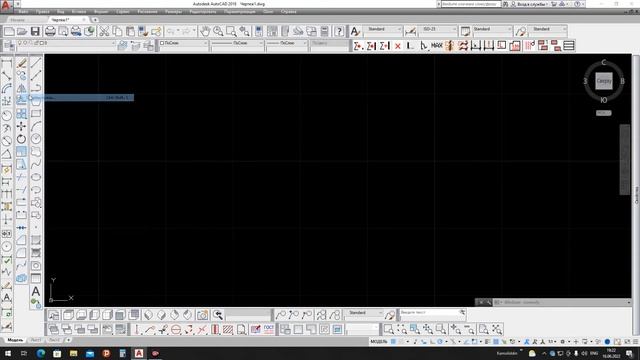This screenshot has width=640, height=360.
Task: Open workspace switching gear in status bar
Action: click(x=562, y=342)
